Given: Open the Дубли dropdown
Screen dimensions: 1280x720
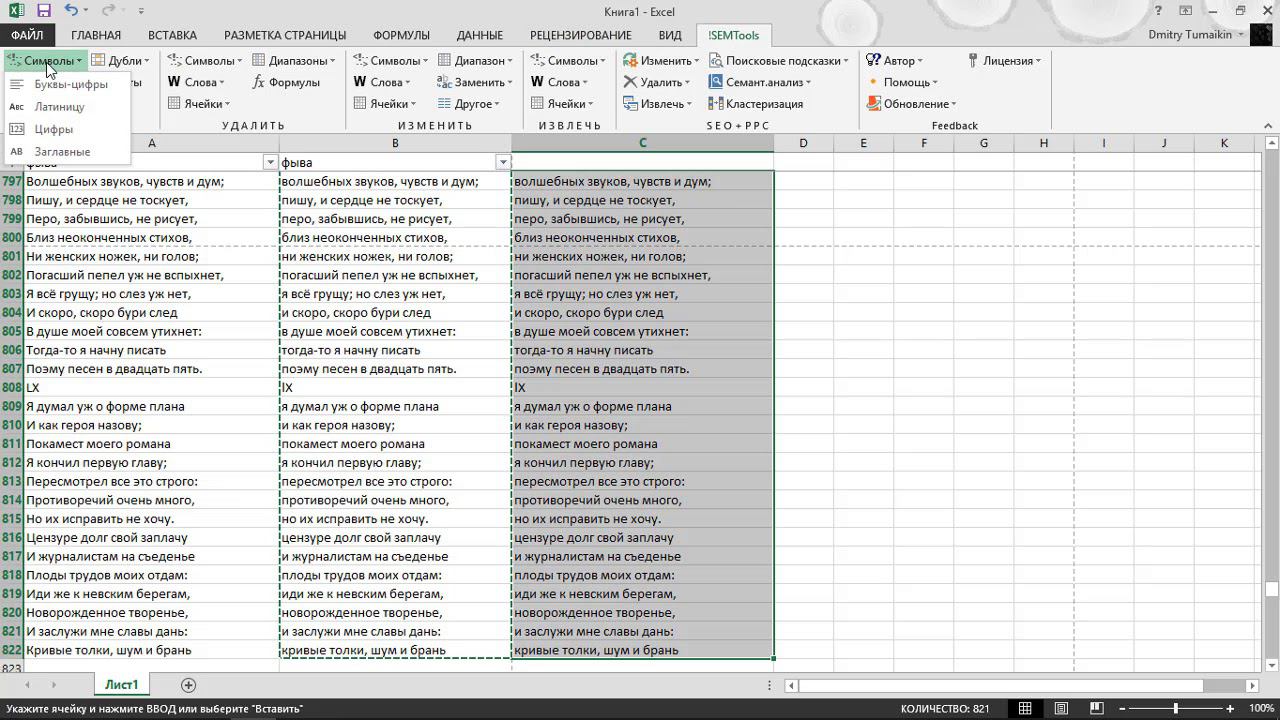Looking at the screenshot, I should click(121, 61).
